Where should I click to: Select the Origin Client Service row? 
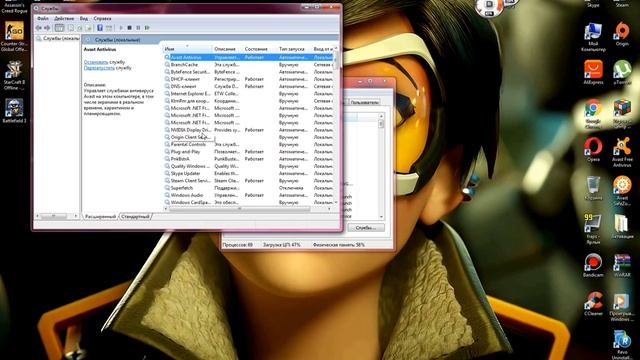[x=249, y=137]
